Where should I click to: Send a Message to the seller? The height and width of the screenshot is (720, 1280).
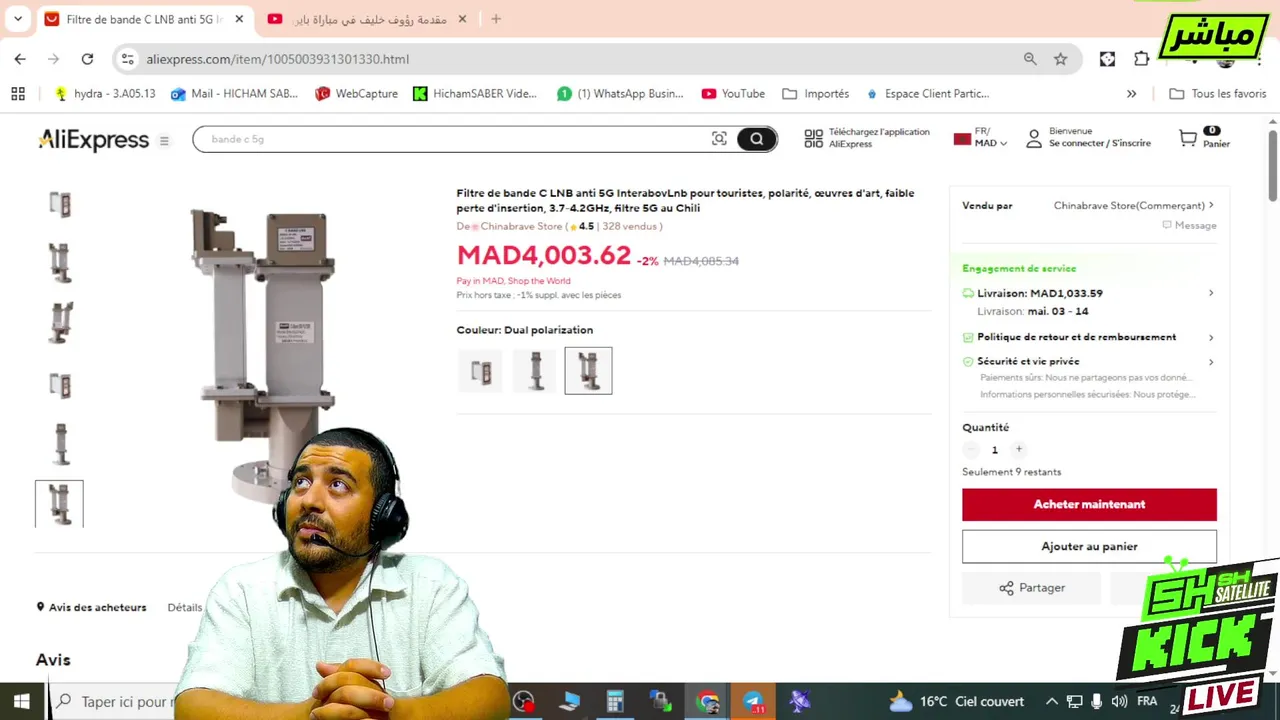click(x=1189, y=225)
